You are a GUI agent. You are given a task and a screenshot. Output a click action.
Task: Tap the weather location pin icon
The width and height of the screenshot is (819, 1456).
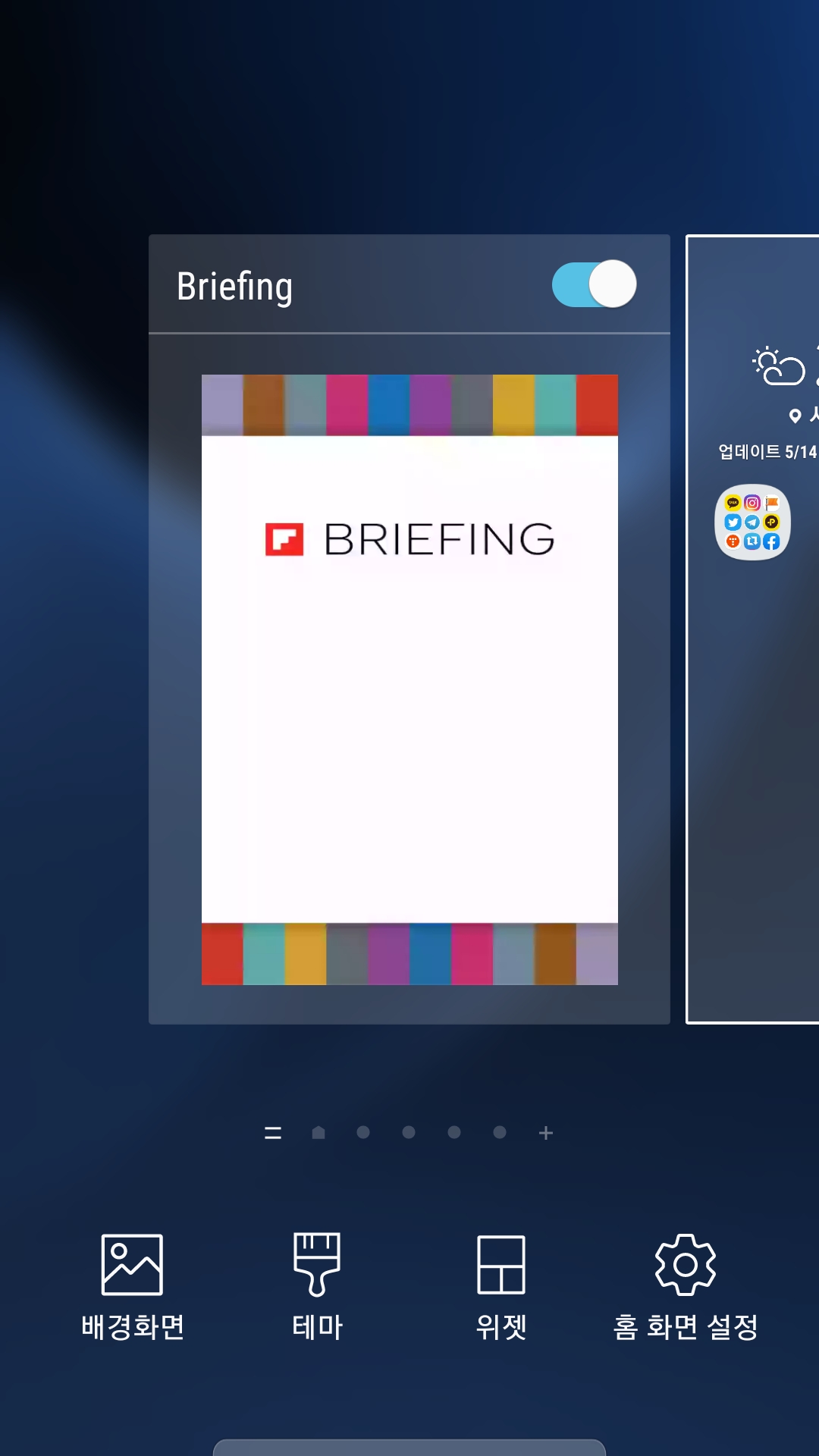click(795, 416)
